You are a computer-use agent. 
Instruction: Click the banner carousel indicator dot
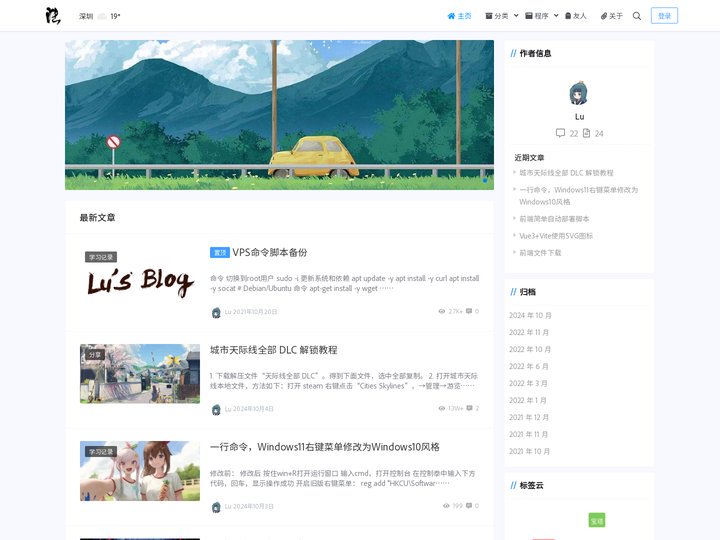coord(485,181)
